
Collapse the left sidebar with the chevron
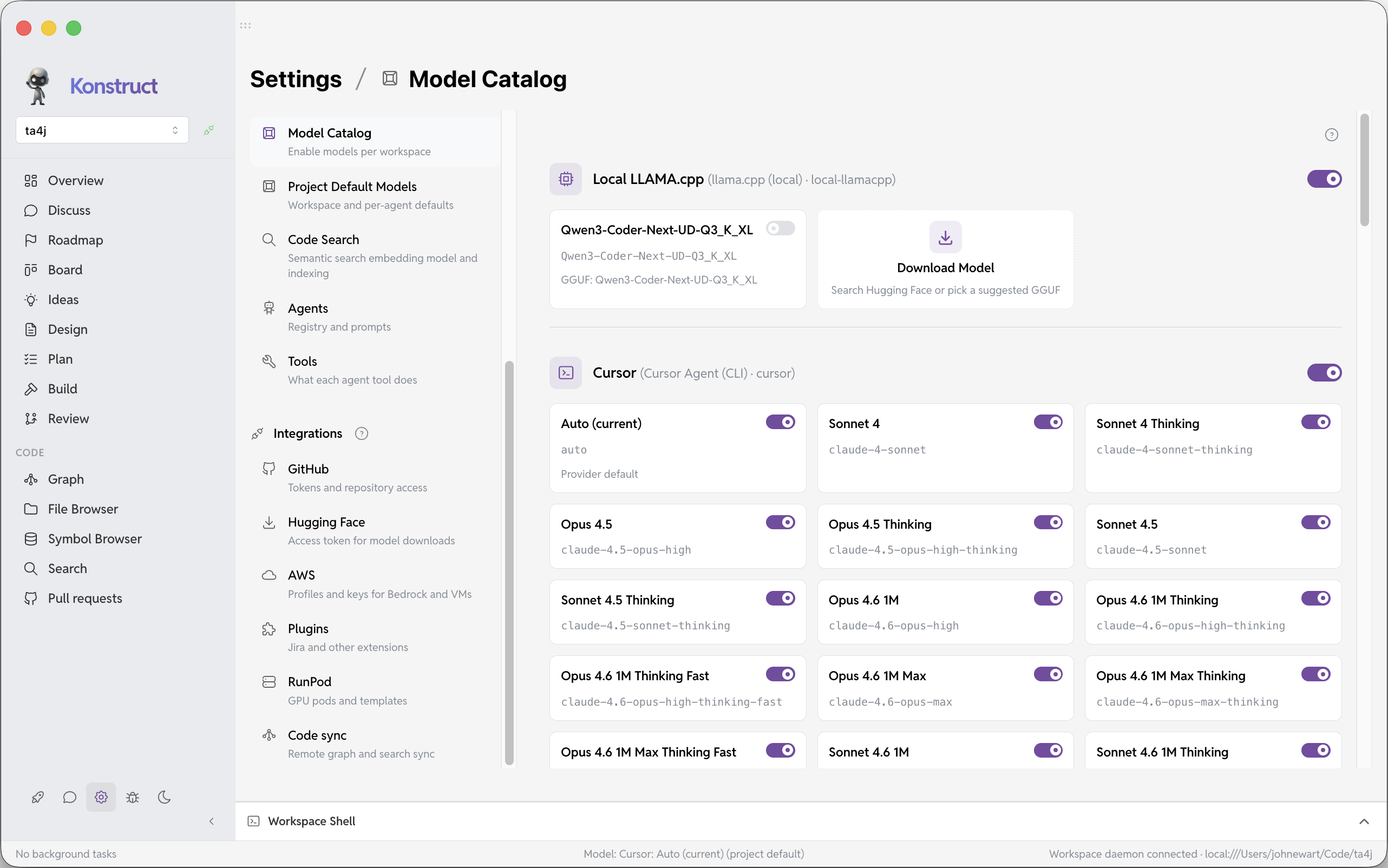[211, 821]
